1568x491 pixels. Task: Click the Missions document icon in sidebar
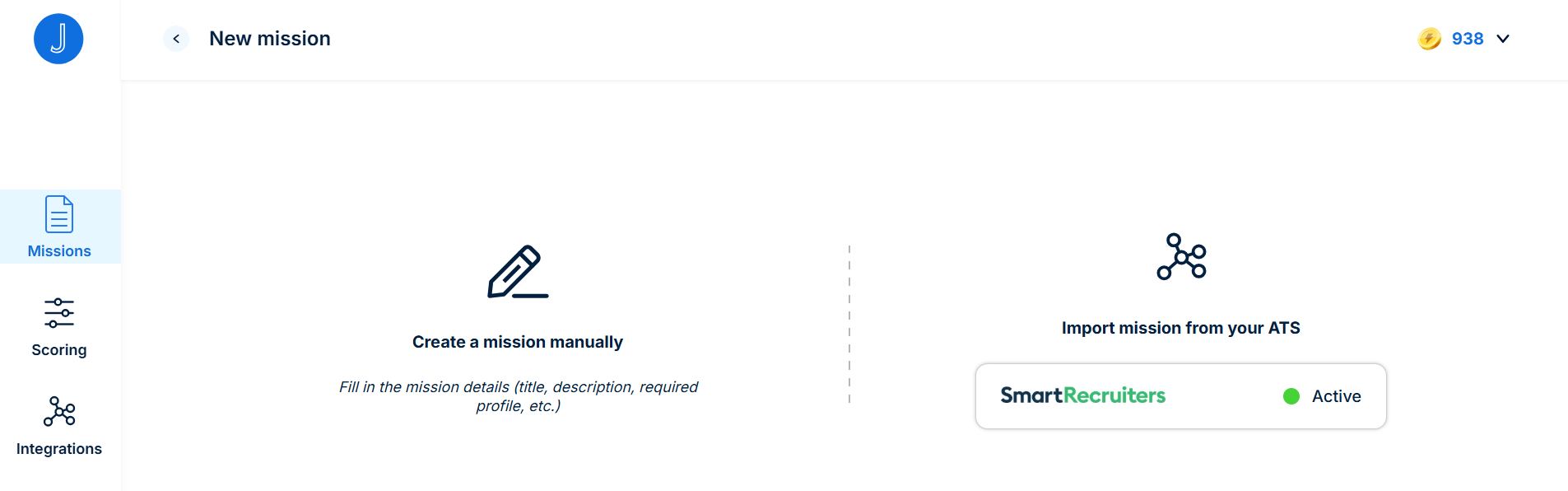coord(59,214)
